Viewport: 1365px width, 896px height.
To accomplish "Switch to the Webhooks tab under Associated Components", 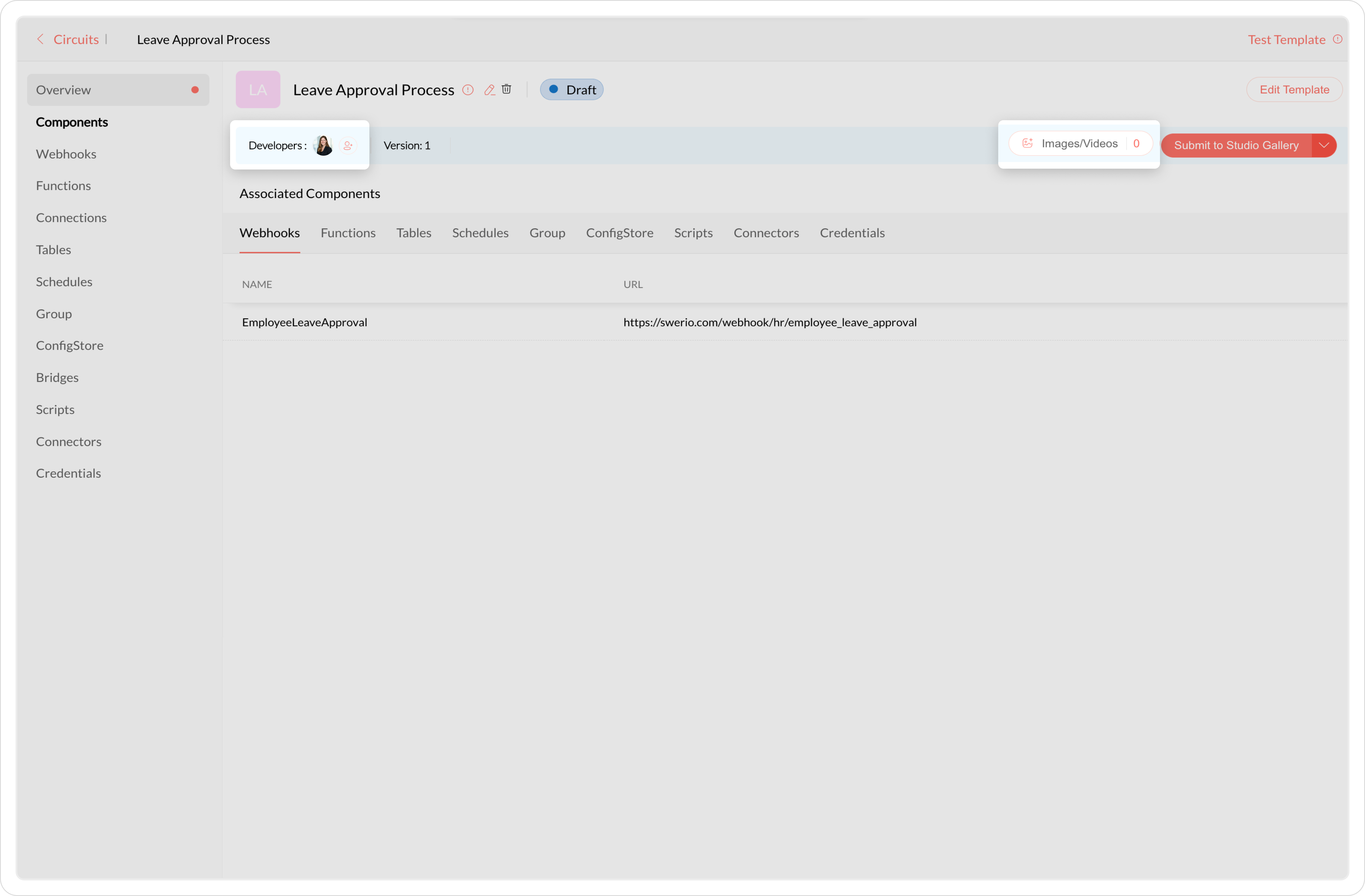I will [270, 233].
